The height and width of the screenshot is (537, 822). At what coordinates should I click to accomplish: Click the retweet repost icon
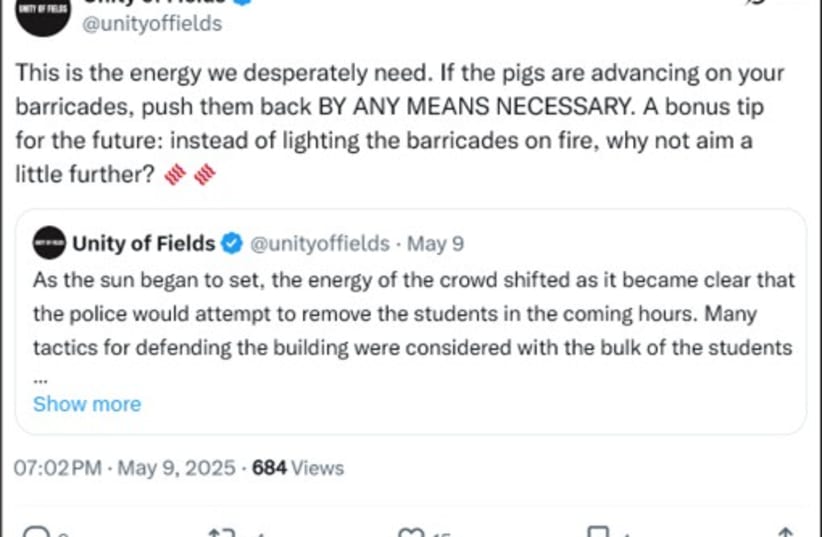(x=222, y=532)
